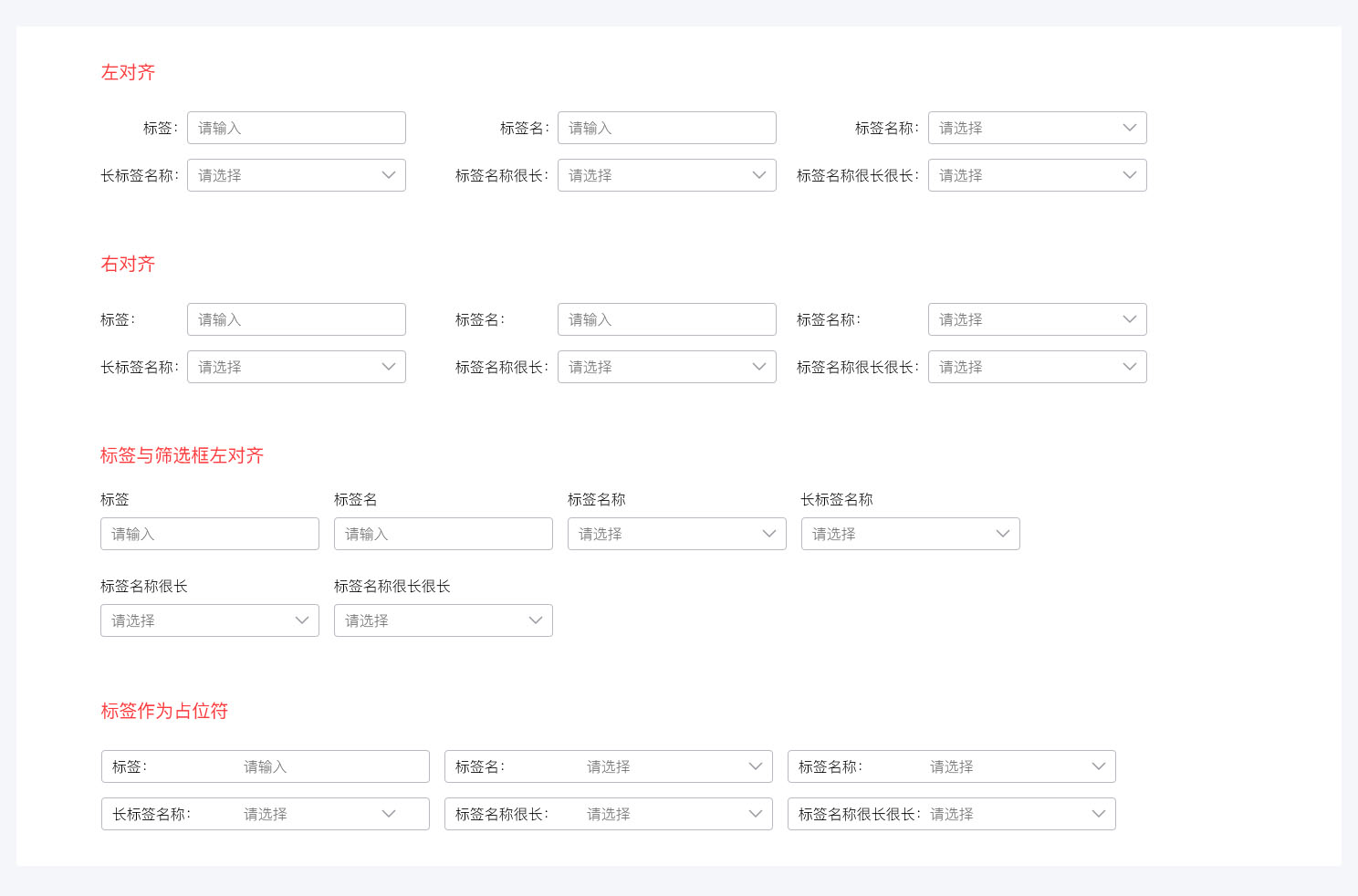
Task: Focus the 标签名 input in 左对齐 section
Action: (x=666, y=128)
